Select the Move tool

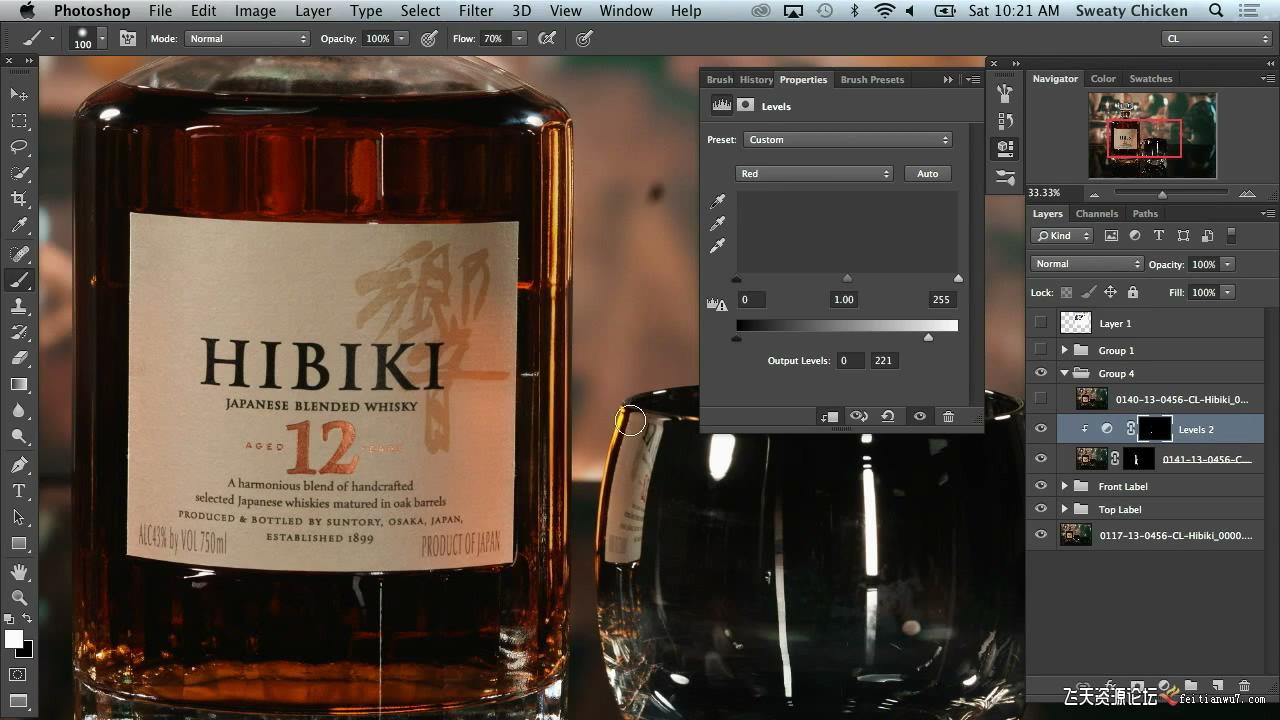pos(19,94)
